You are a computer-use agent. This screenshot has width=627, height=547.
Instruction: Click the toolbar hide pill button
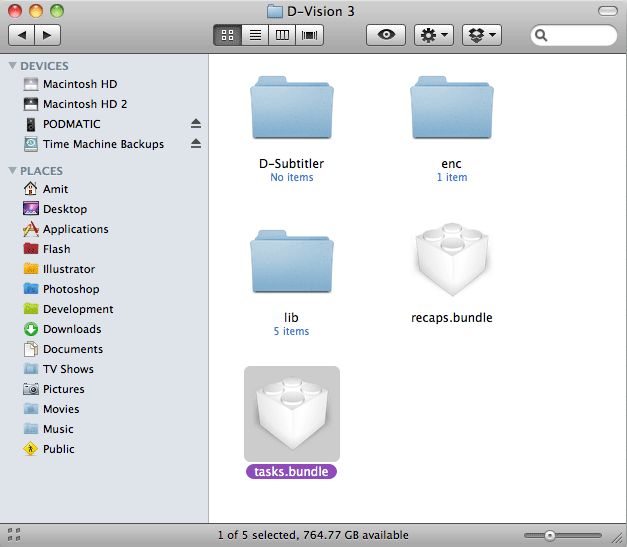pos(608,11)
